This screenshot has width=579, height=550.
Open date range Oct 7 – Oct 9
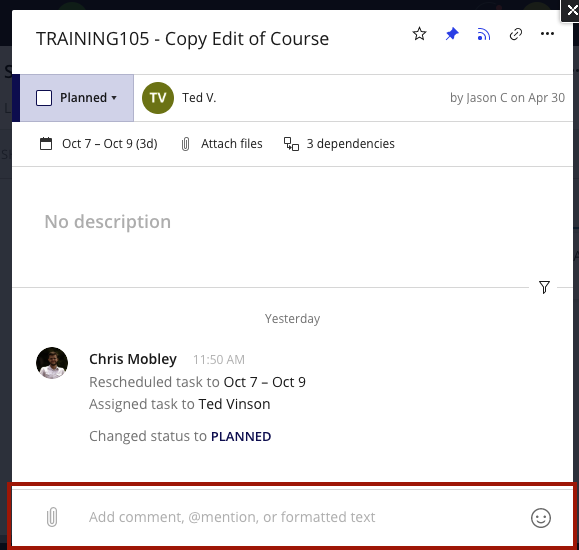coord(110,144)
